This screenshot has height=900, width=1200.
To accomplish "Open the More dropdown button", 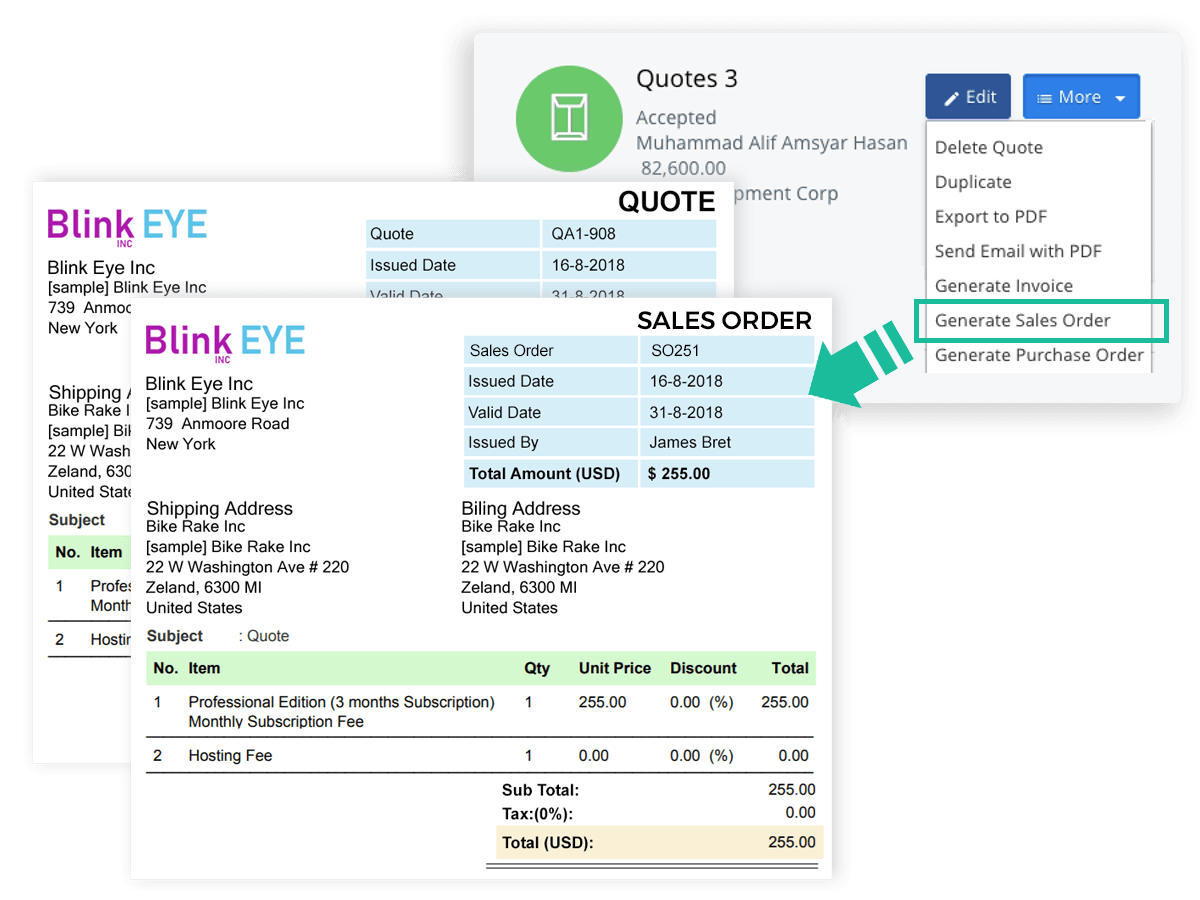I will (1081, 97).
